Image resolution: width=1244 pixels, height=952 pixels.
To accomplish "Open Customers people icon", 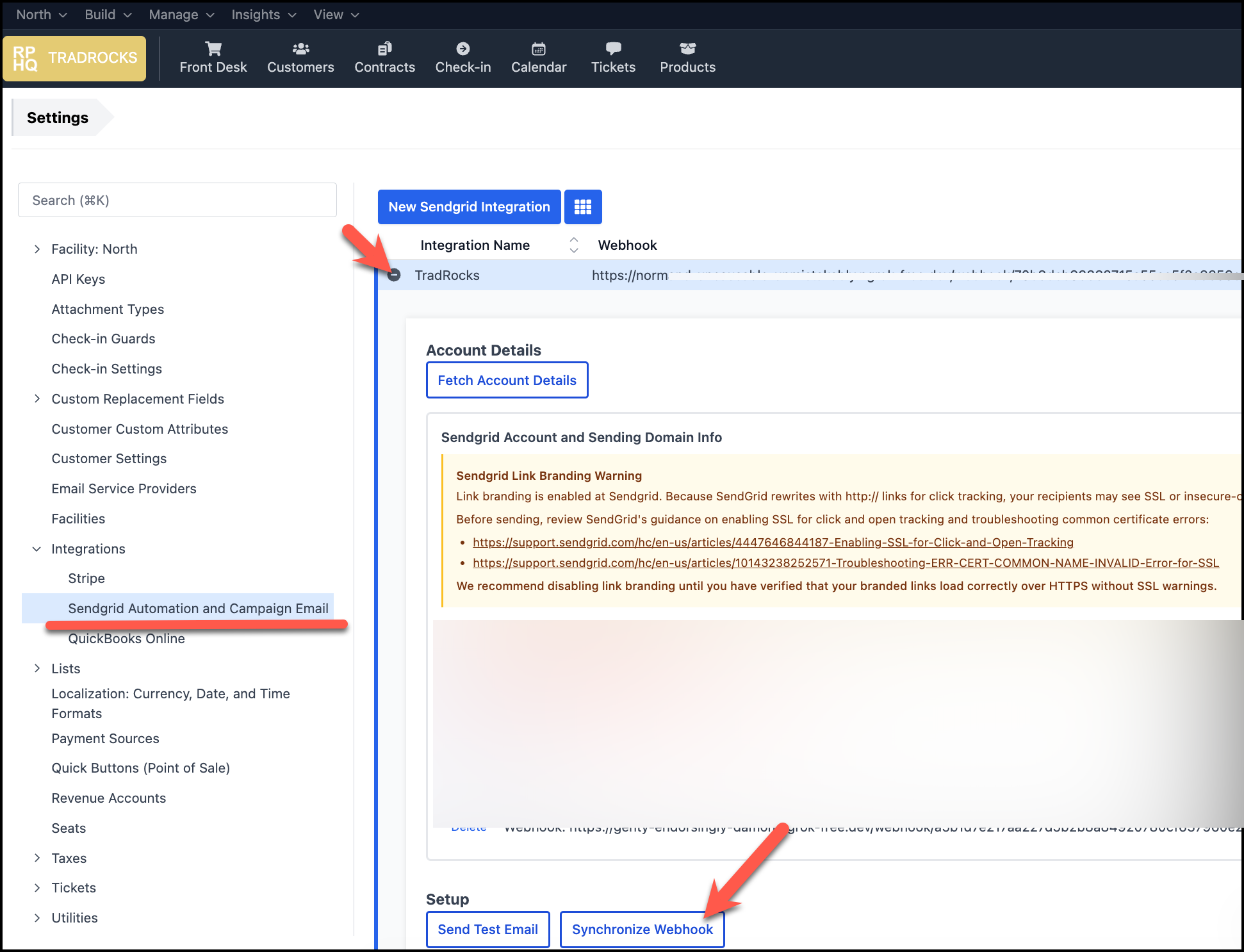I will tap(300, 49).
